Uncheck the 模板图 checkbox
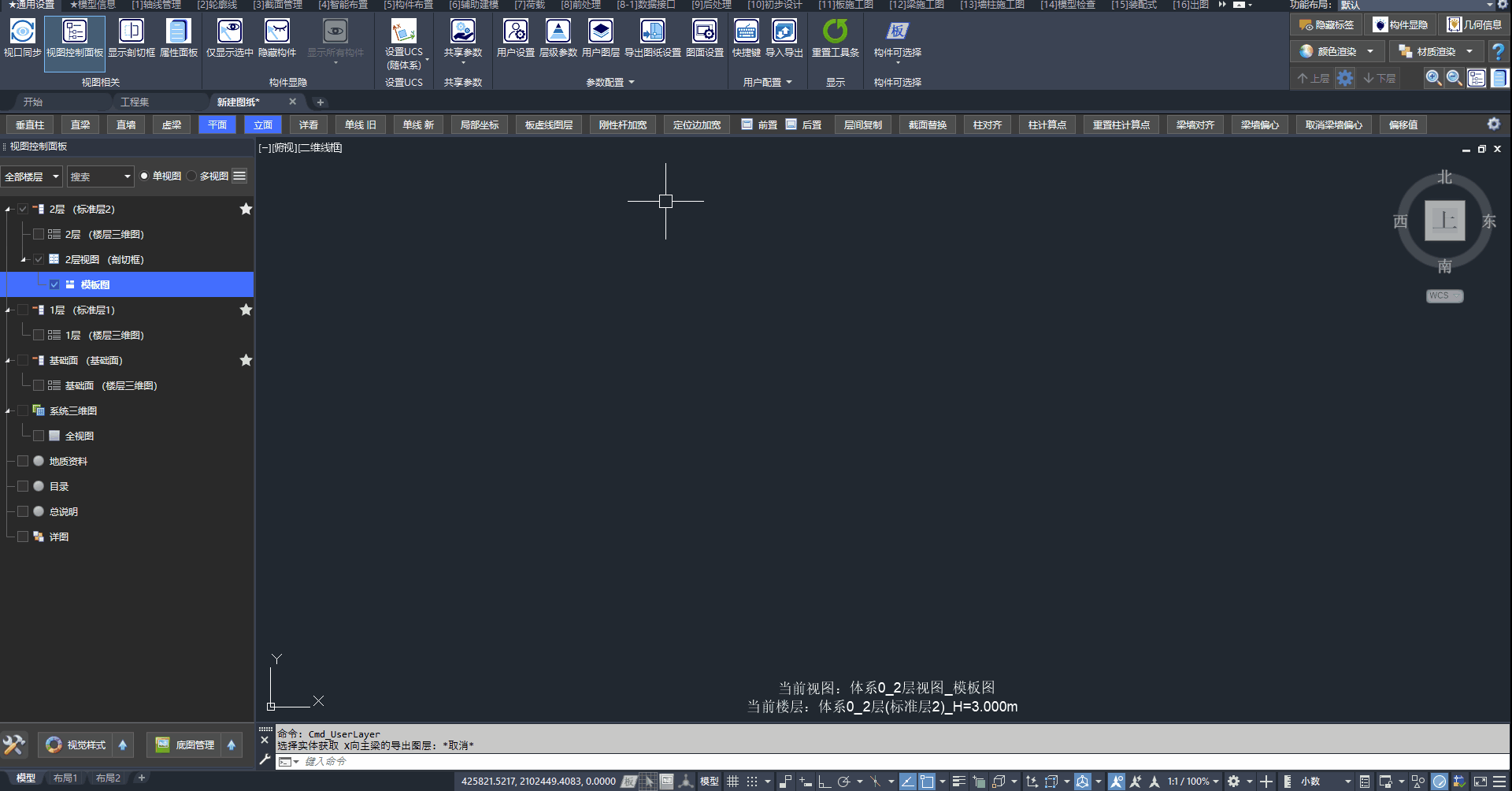This screenshot has height=791, width=1512. [54, 284]
